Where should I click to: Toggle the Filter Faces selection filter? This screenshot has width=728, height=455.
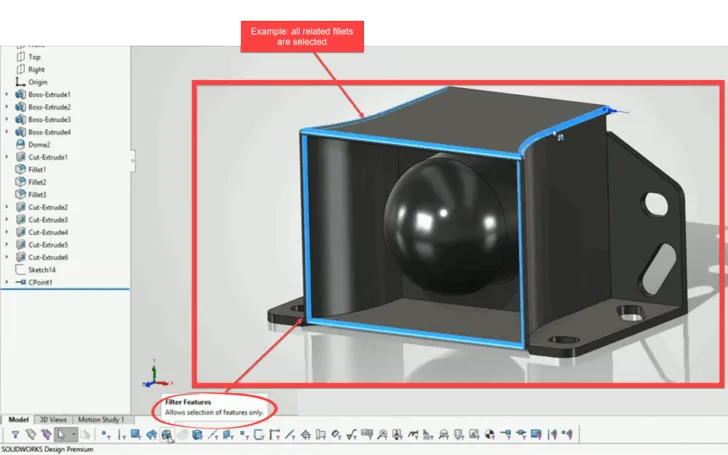[x=136, y=435]
